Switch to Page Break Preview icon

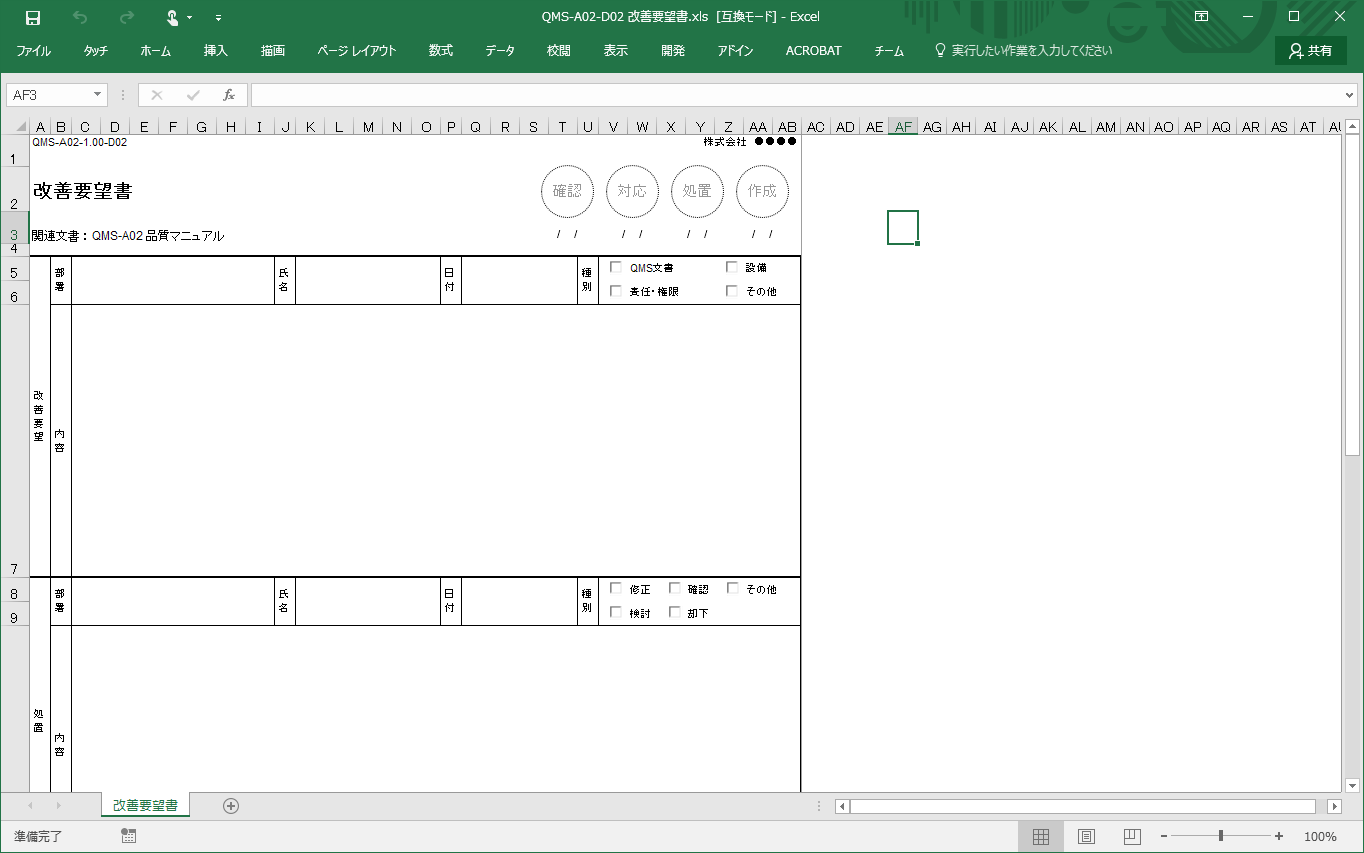(1132, 836)
